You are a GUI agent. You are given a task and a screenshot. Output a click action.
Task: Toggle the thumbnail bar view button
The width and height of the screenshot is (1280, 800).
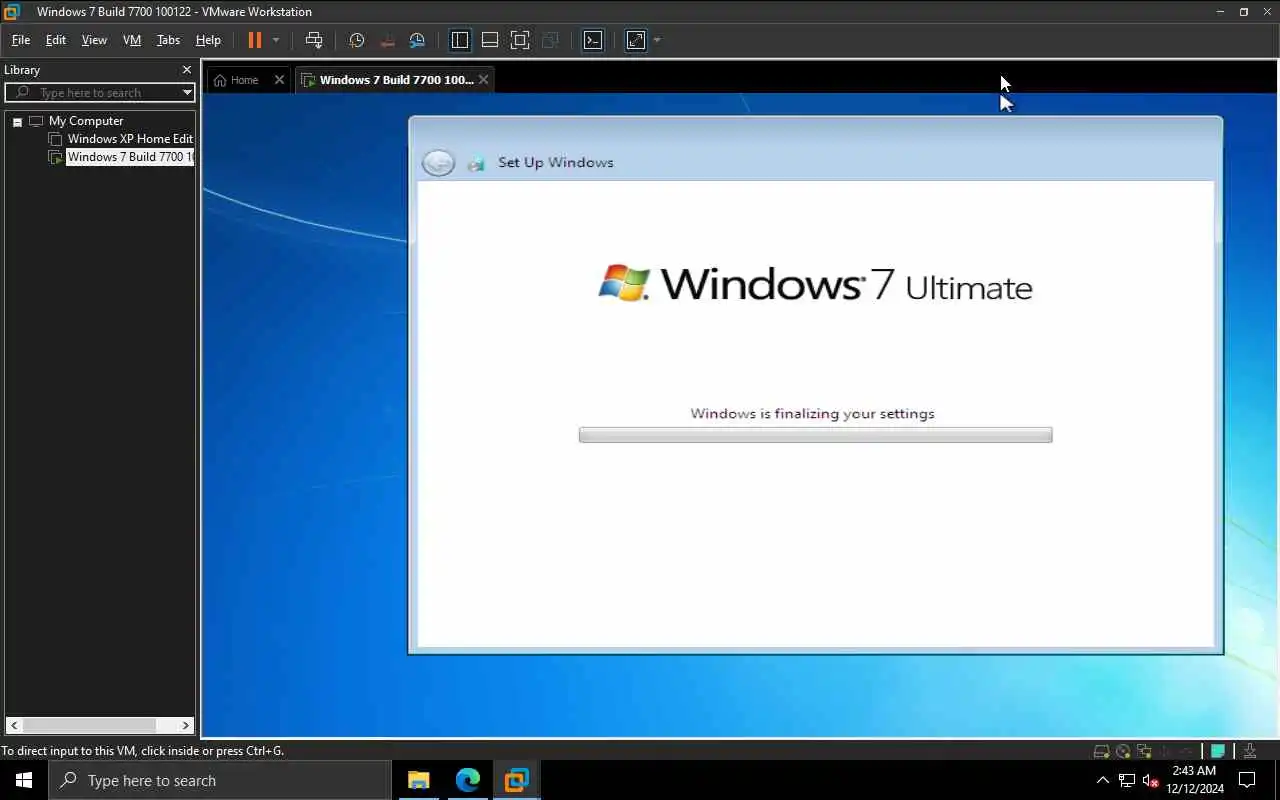pyautogui.click(x=490, y=40)
